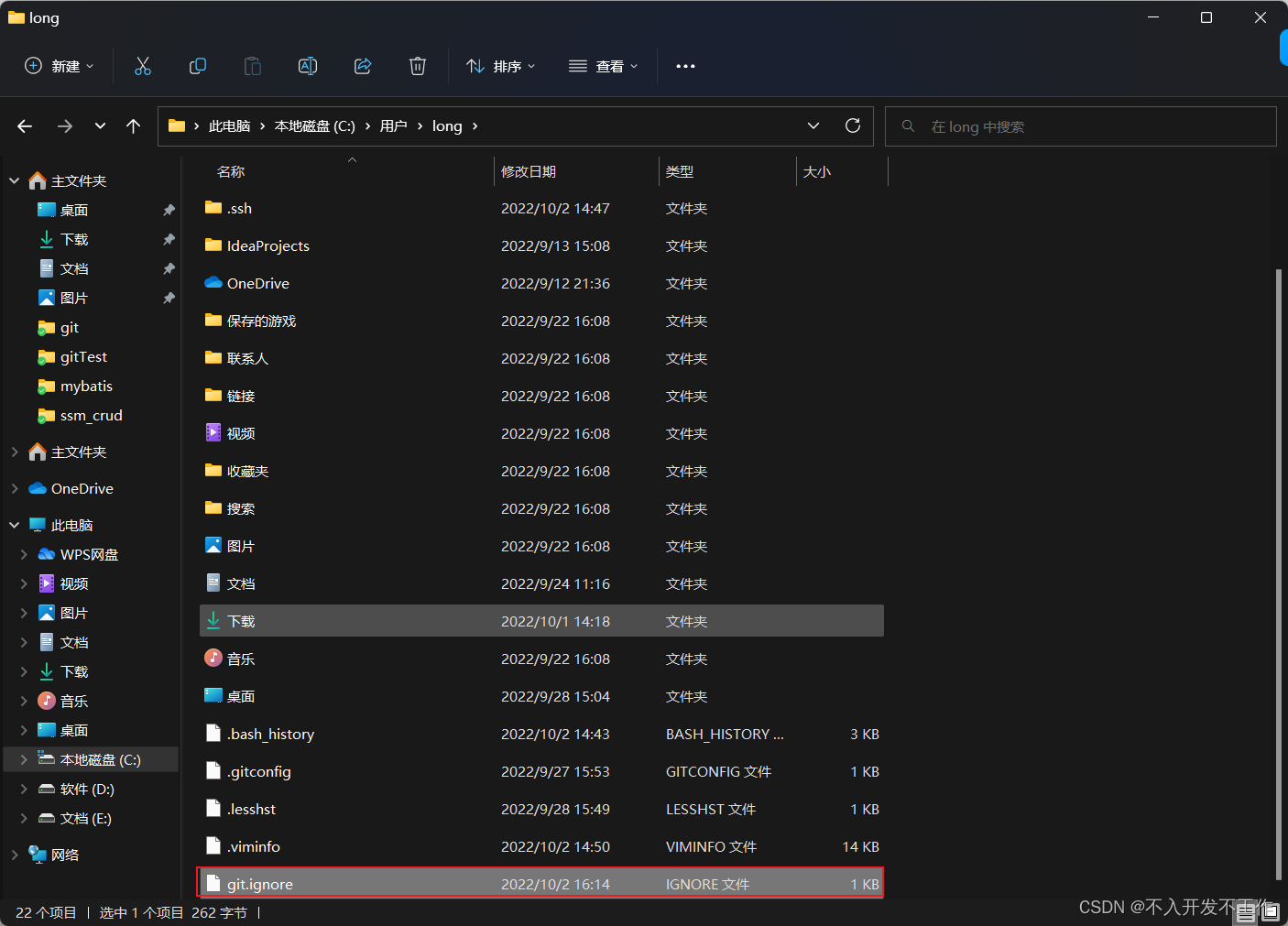
Task: Click the Paste clipboard icon
Action: pyautogui.click(x=253, y=66)
